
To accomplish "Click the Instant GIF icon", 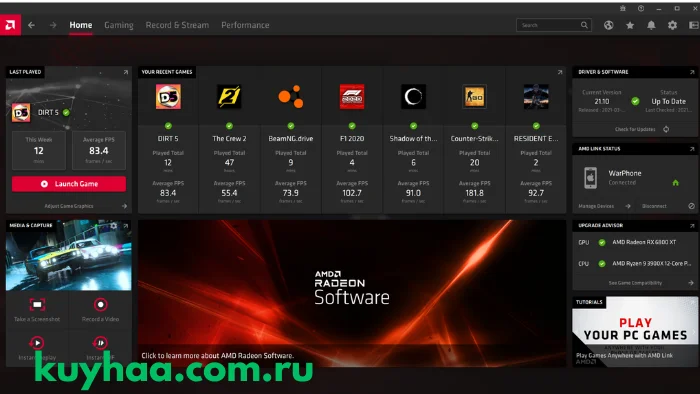I will 100,343.
